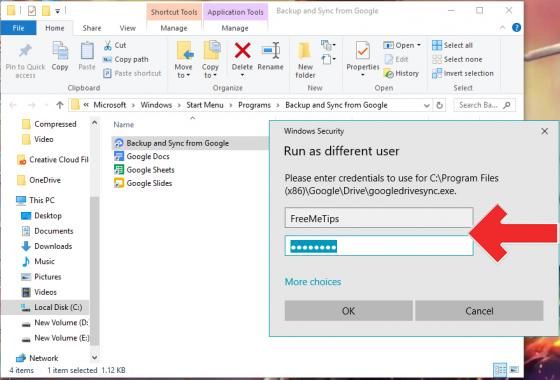Click the Cut scissors icon

tap(108, 45)
